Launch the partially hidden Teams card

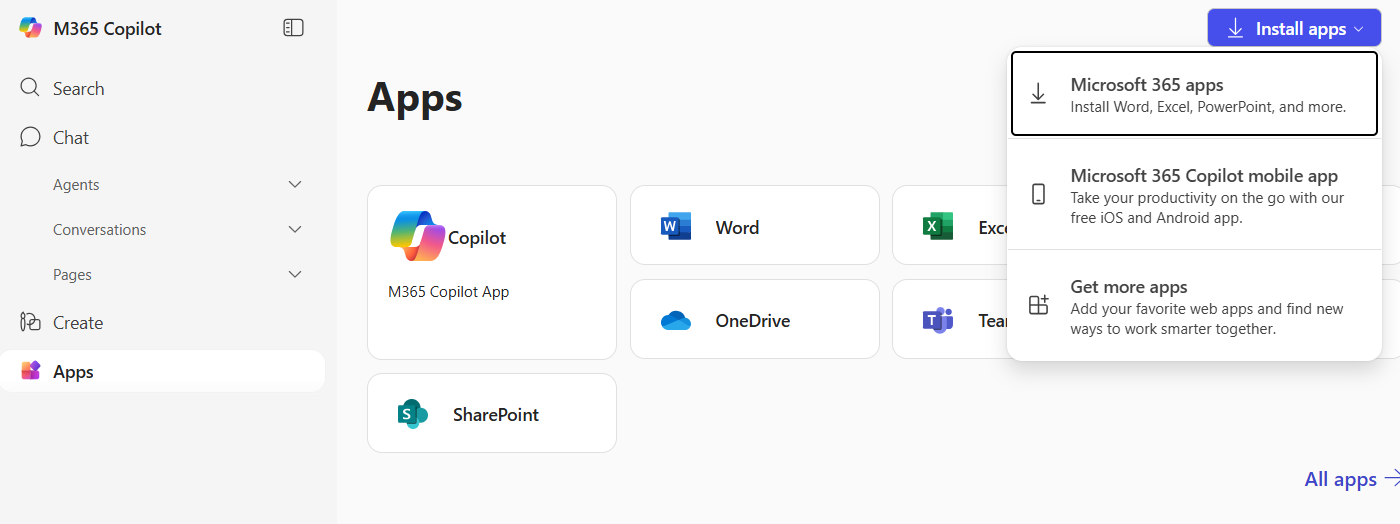point(949,320)
